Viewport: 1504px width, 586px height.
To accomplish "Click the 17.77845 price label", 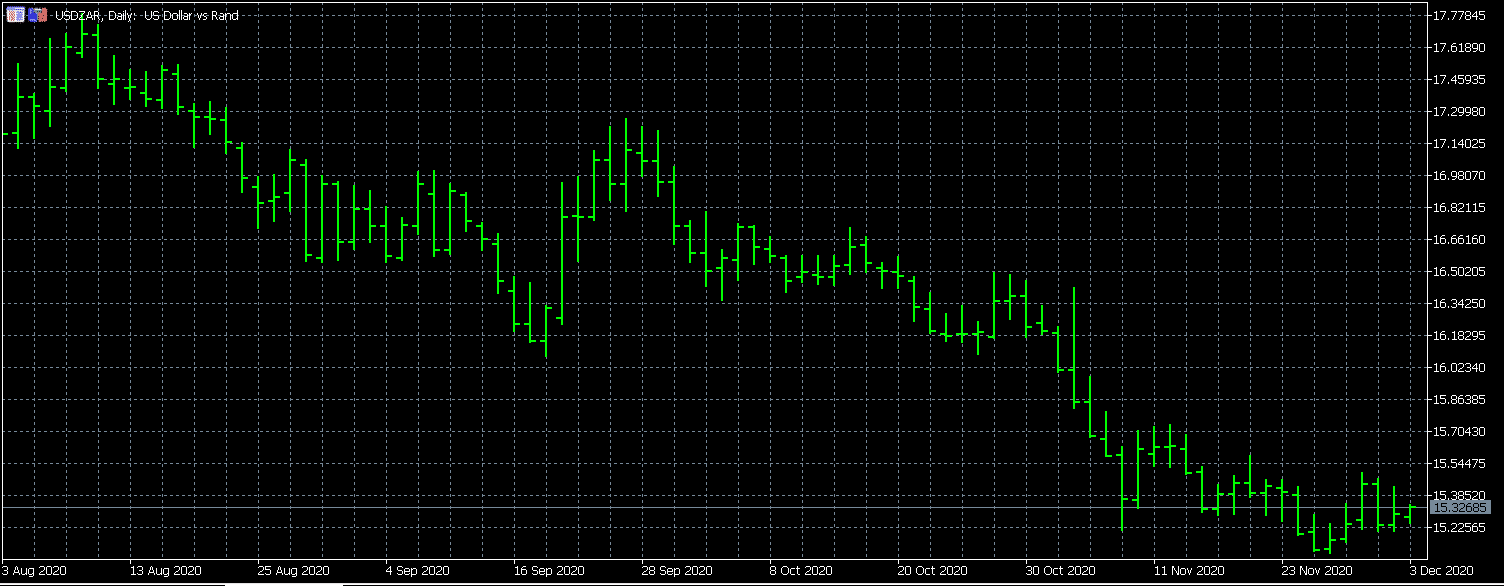I will tap(1458, 15).
